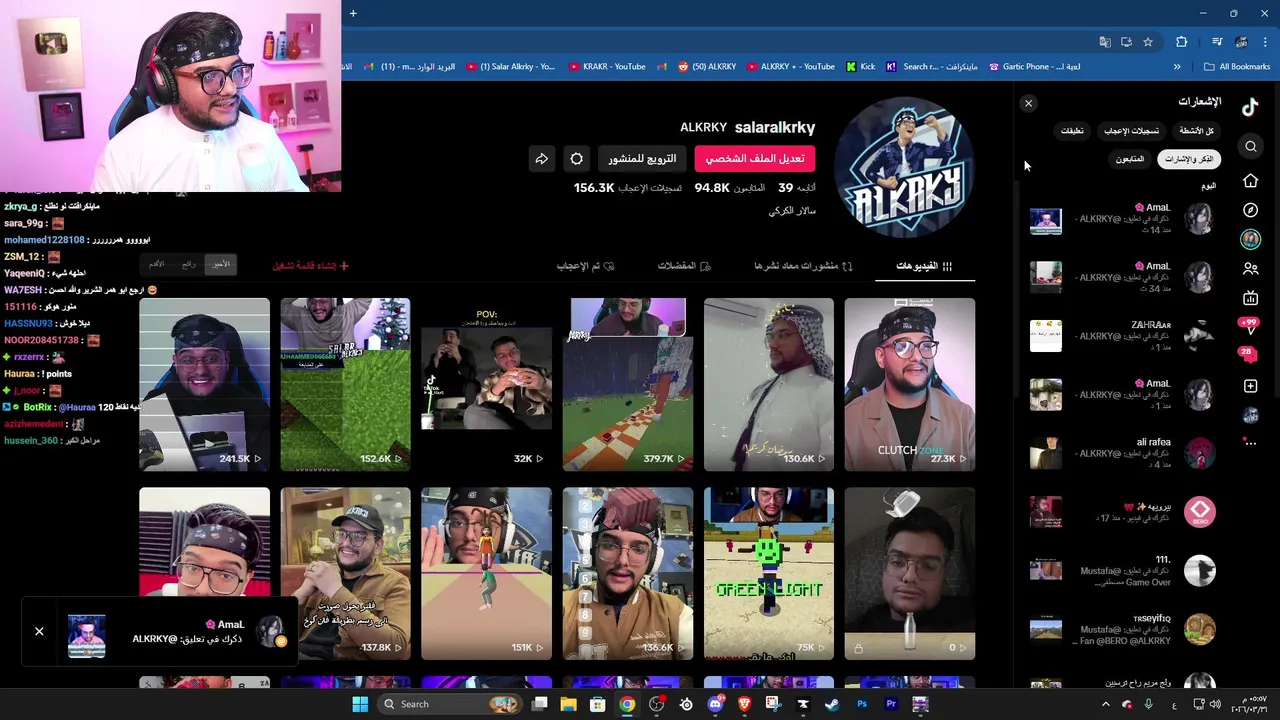Viewport: 1280px width, 720px height.
Task: Open Premiere Pro from the taskbar
Action: [x=891, y=704]
